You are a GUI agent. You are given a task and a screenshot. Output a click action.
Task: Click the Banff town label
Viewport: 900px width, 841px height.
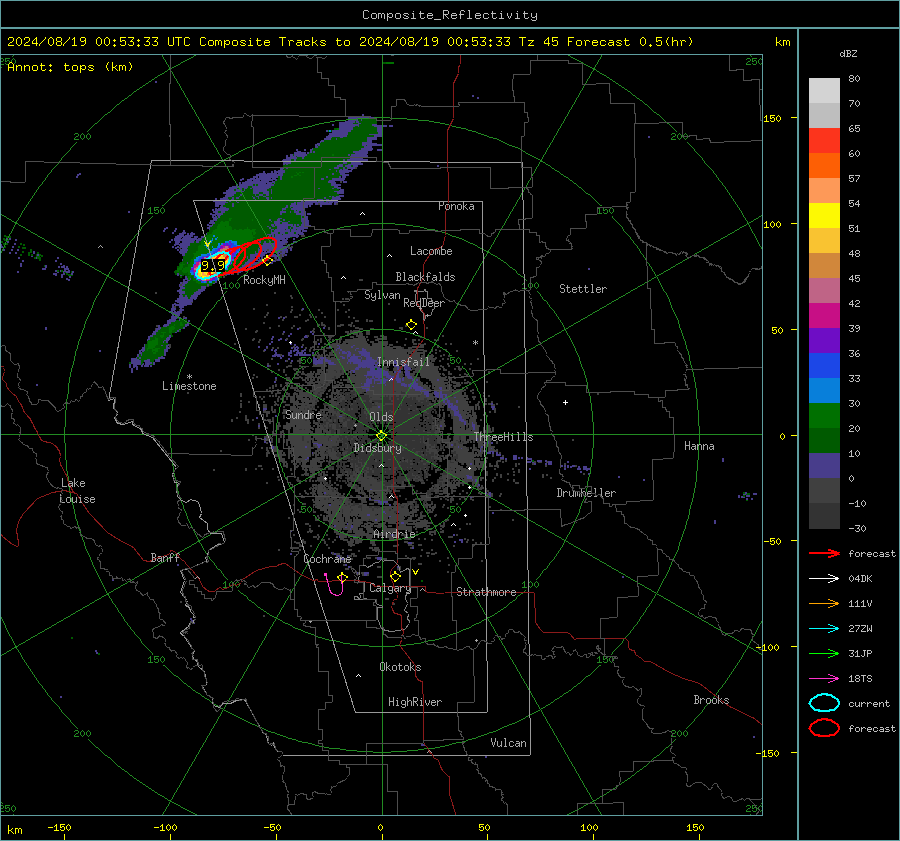click(165, 557)
